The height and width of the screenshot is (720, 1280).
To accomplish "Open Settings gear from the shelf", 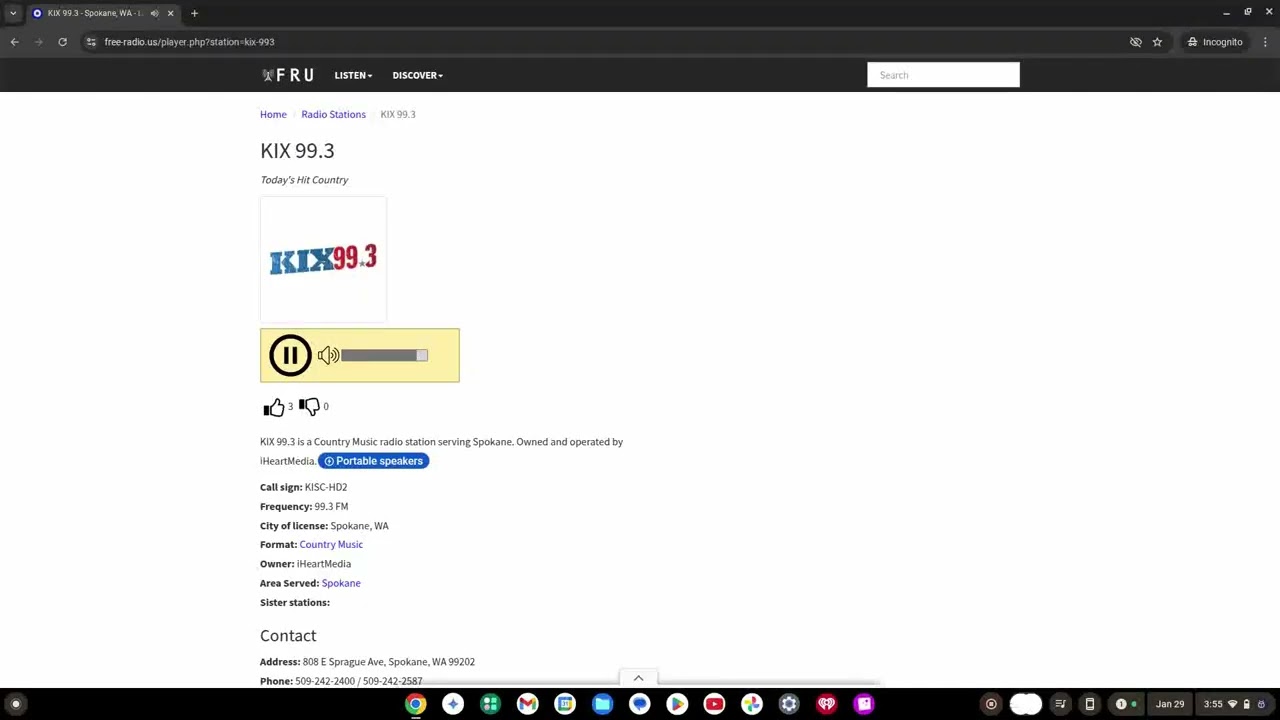I will pyautogui.click(x=789, y=704).
